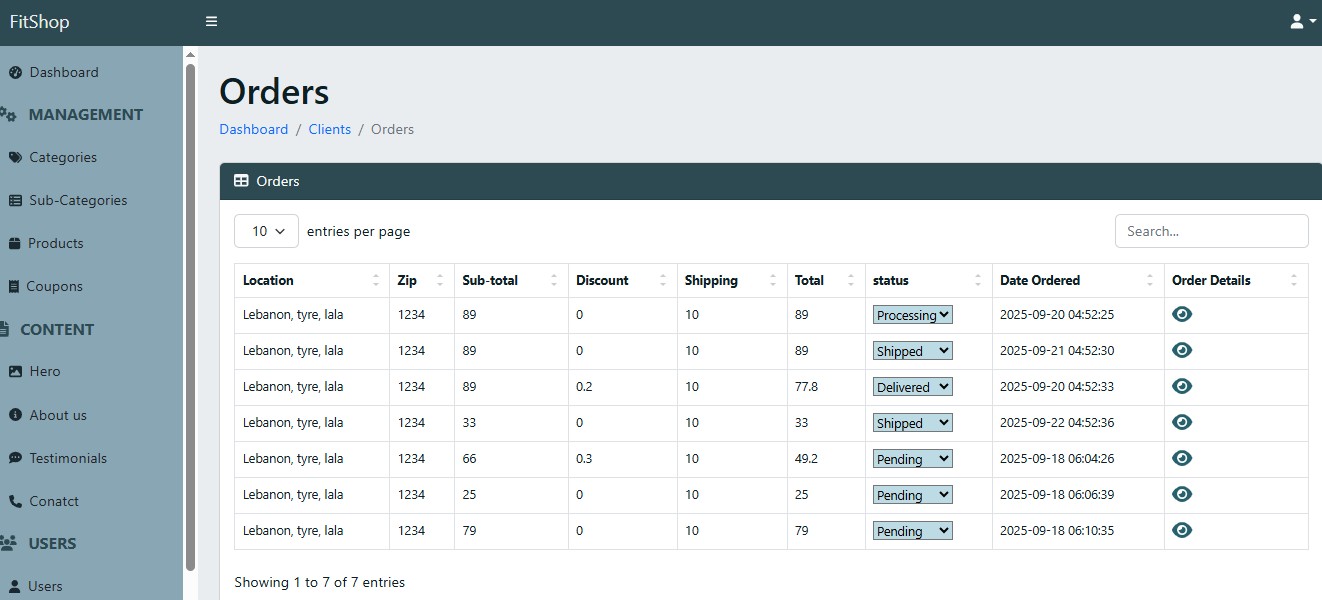Click the Categories tag icon
Viewport: 1322px width, 600px height.
tap(15, 157)
